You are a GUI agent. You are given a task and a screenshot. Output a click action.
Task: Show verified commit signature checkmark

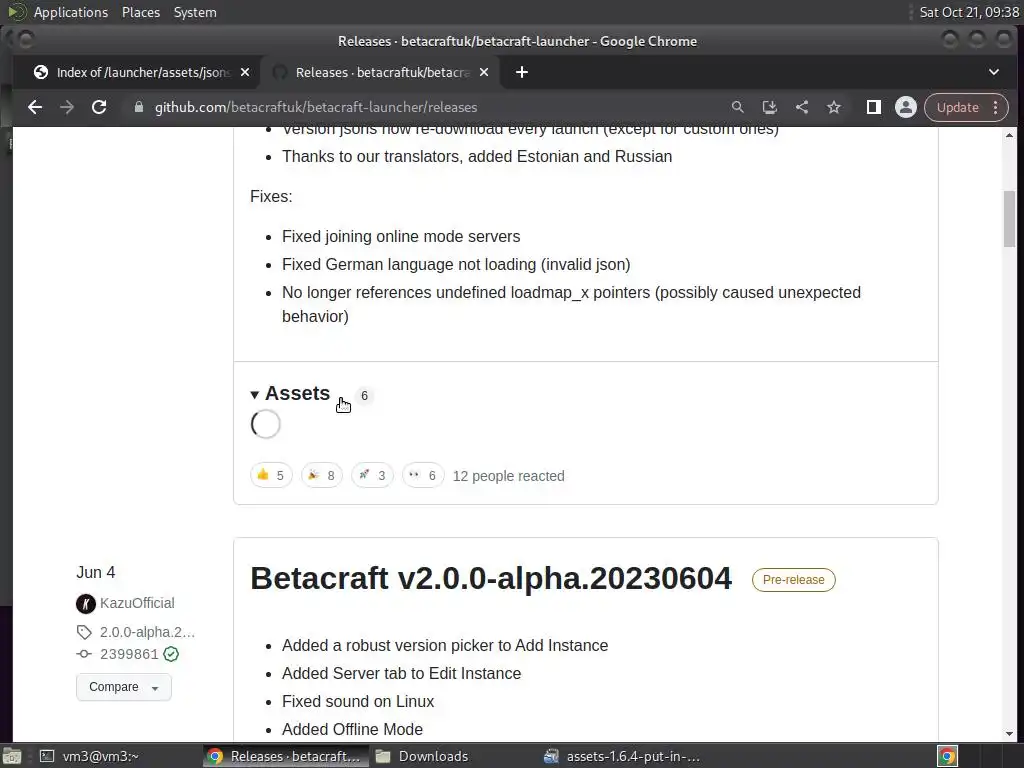click(x=171, y=654)
